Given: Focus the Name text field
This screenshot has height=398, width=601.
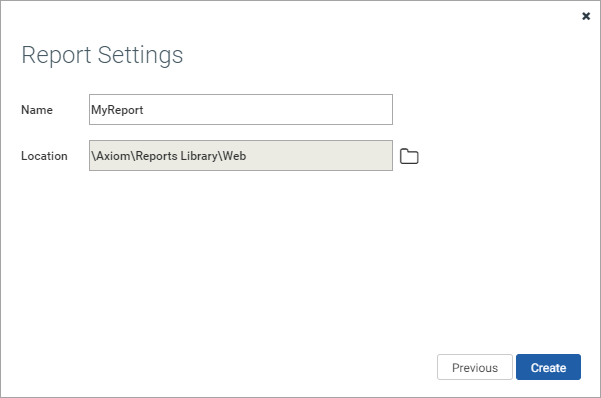Looking at the screenshot, I should coord(241,110).
